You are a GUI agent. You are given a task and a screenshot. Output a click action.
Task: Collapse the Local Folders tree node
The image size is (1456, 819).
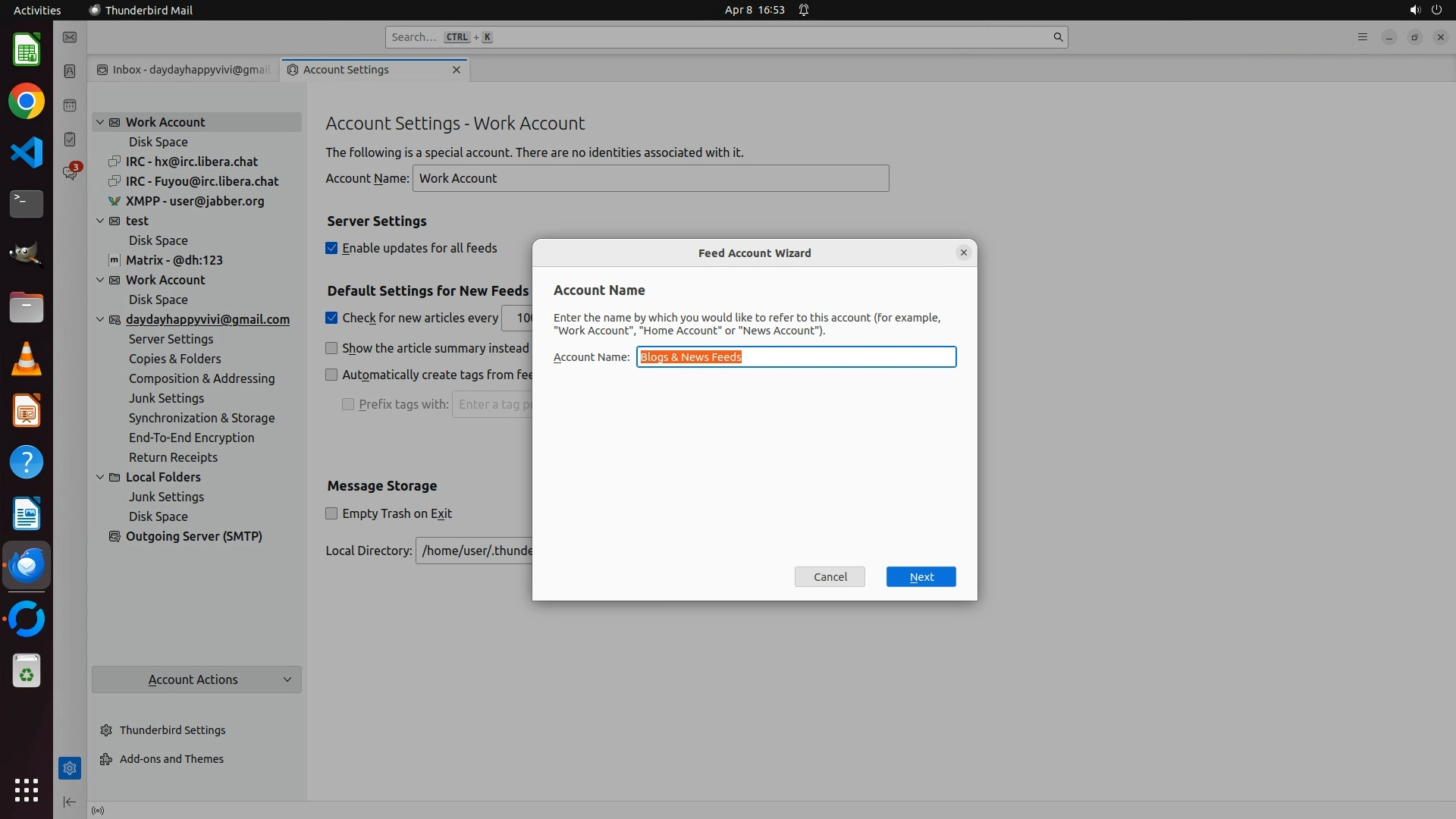pyautogui.click(x=100, y=477)
